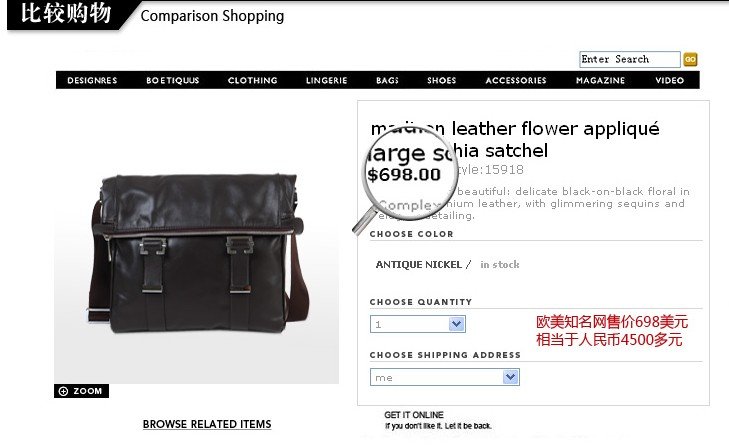Open ACCESSORIES in the navigation bar
Screen dimensions: 729x445
point(516,80)
